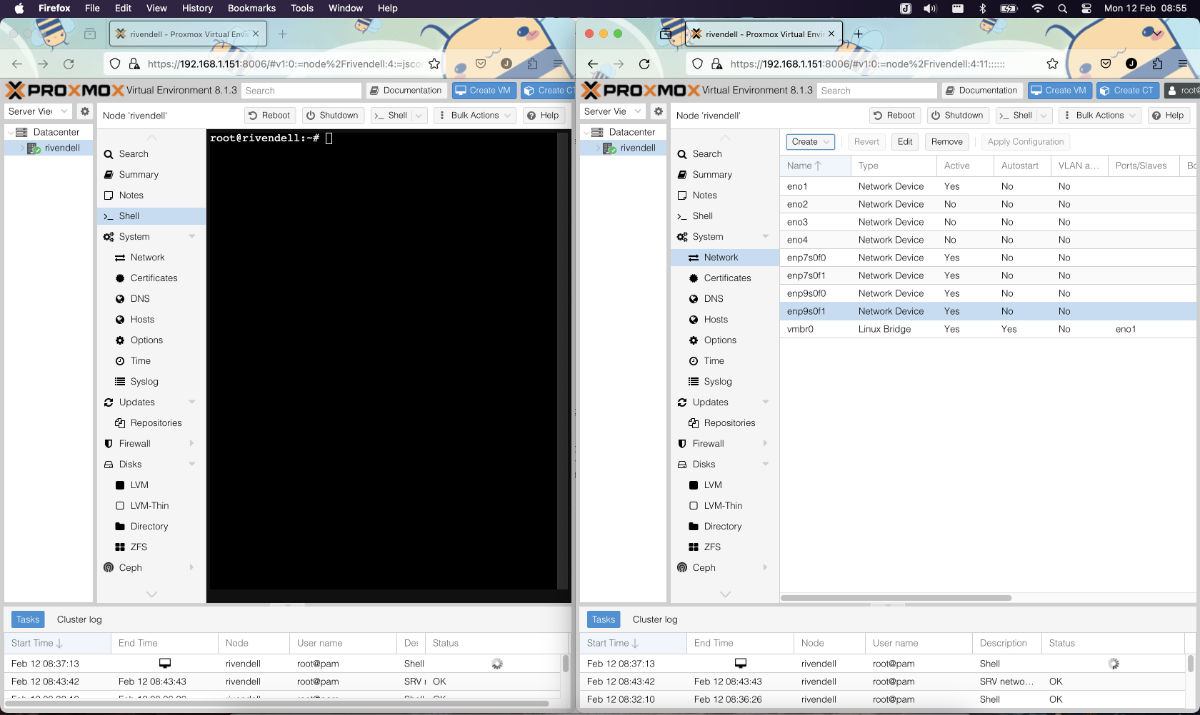
Task: Open the ZFS storage icon
Action: [x=119, y=546]
